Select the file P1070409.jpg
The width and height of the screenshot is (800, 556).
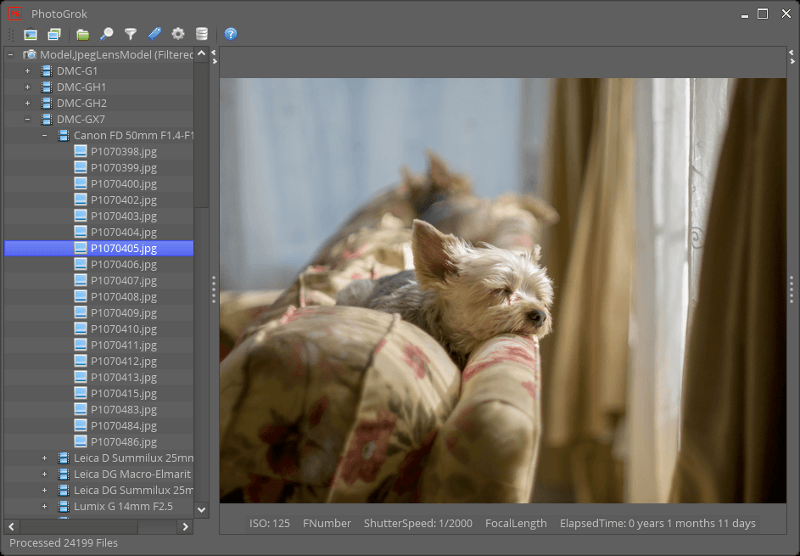123,313
